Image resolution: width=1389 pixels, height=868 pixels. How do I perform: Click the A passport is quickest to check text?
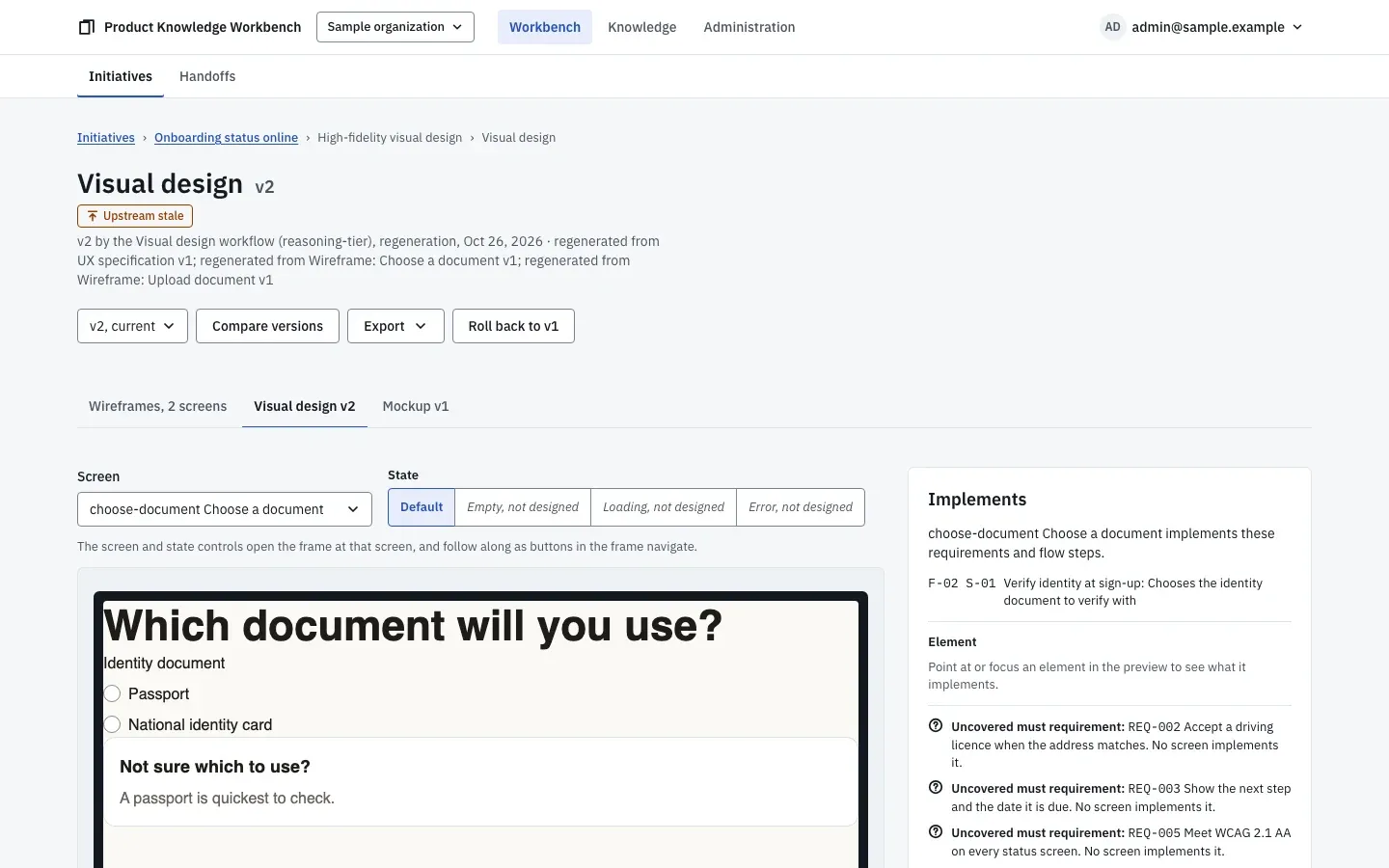(227, 799)
